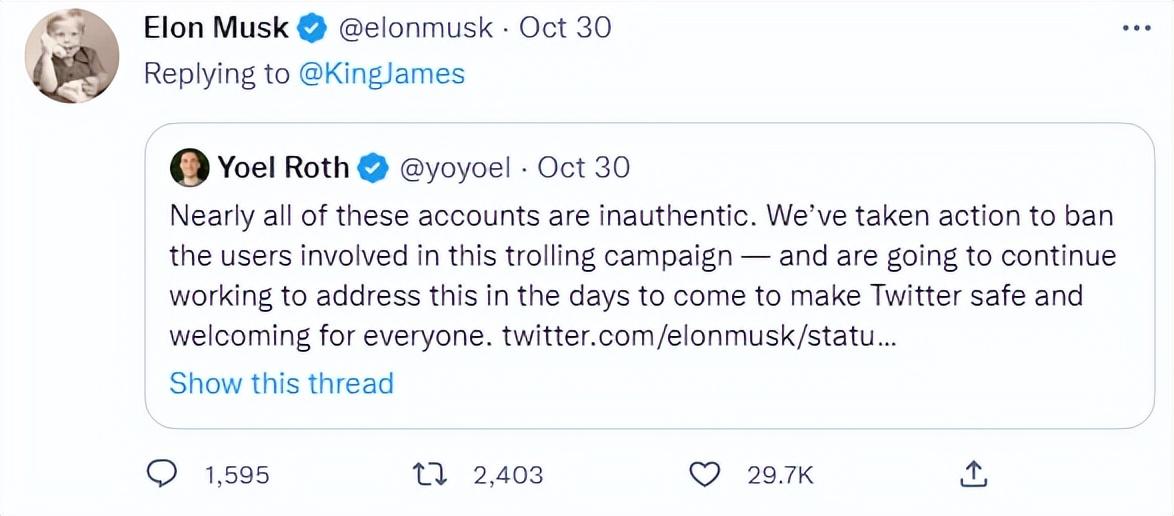
Task: Open Yoel Roth's small avatar
Action: 189,168
